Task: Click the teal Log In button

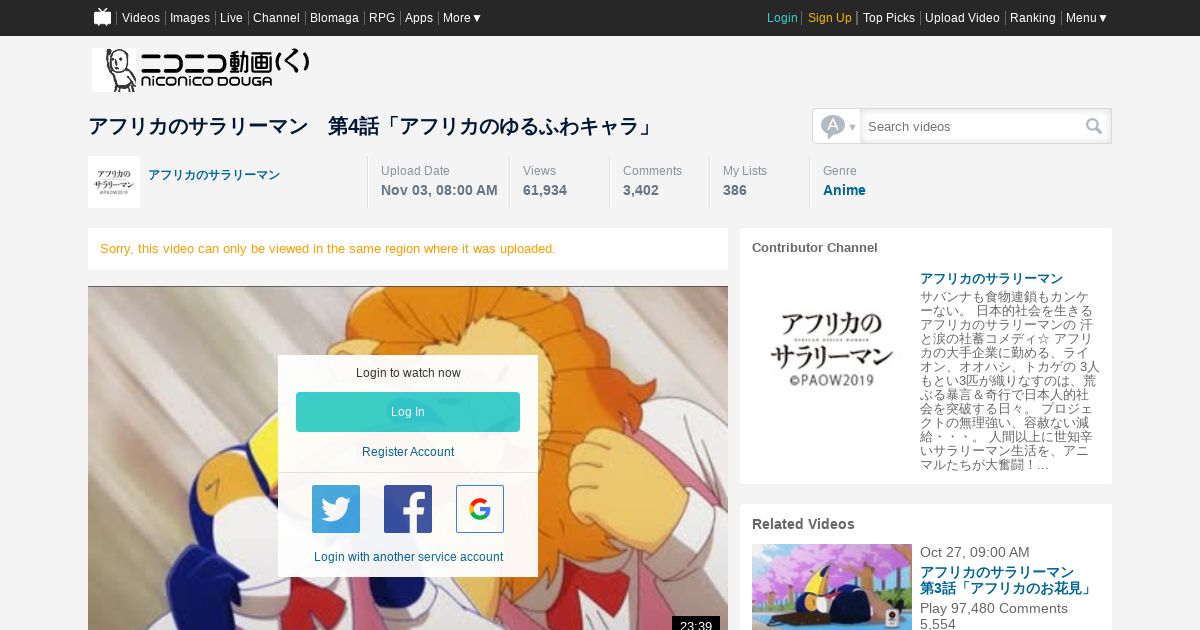Action: (x=408, y=412)
